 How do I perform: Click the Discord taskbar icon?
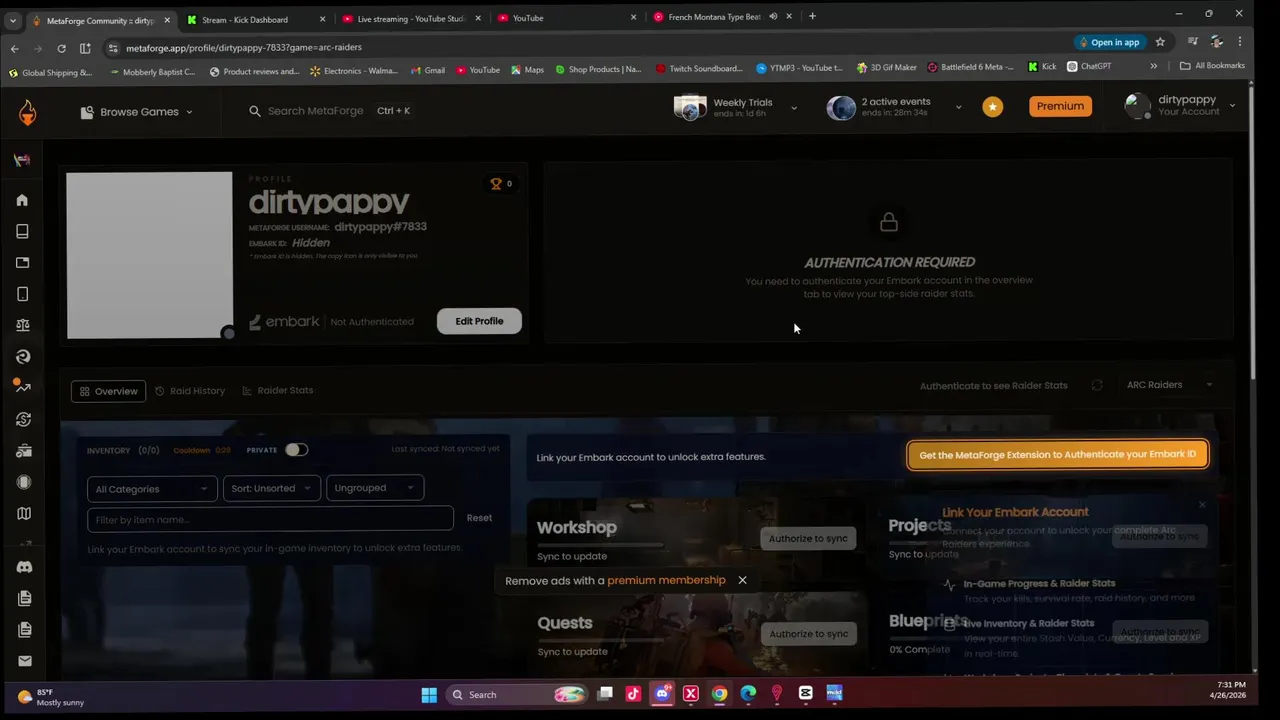[x=662, y=694]
